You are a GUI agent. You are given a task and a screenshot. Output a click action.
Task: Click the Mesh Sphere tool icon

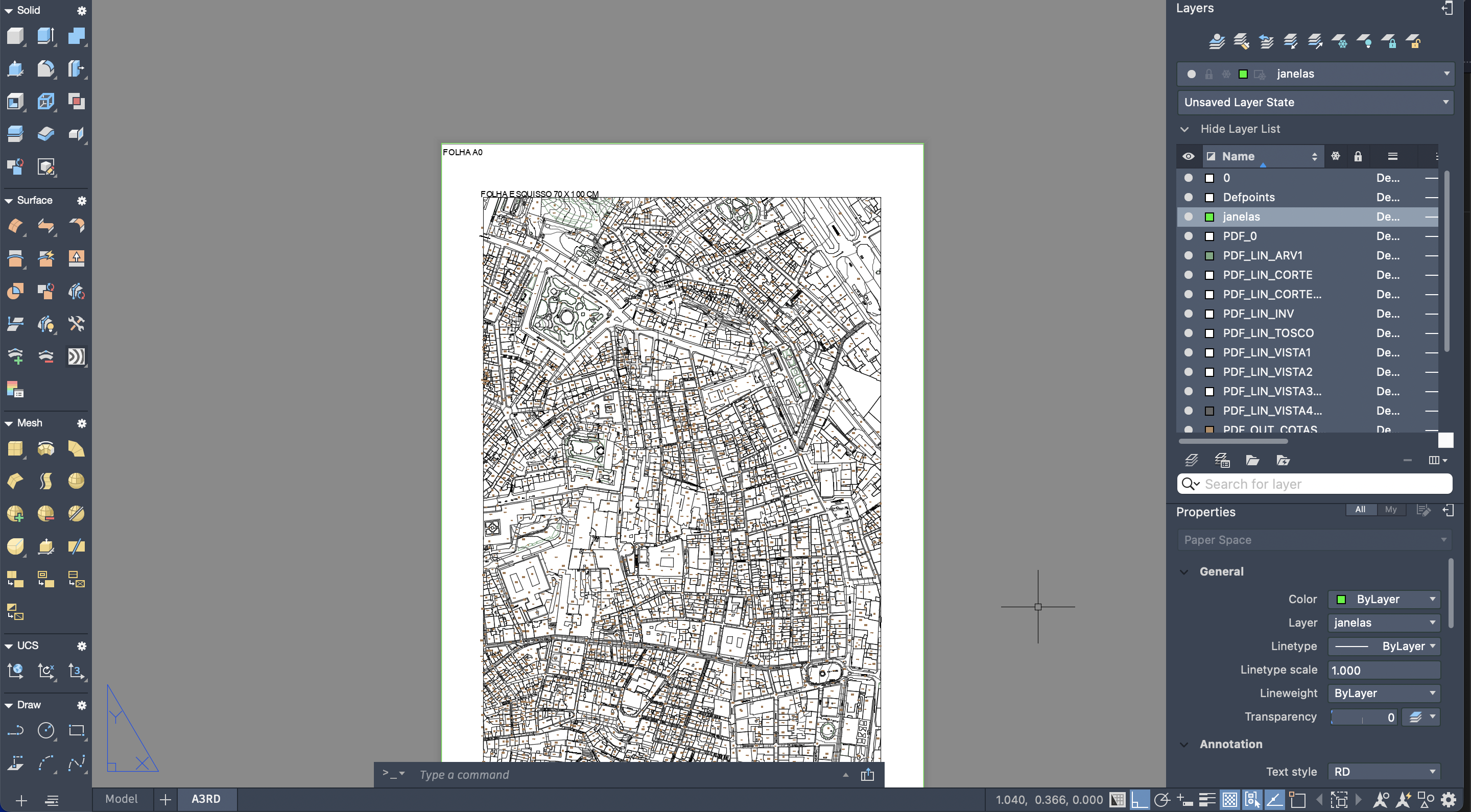coord(76,481)
